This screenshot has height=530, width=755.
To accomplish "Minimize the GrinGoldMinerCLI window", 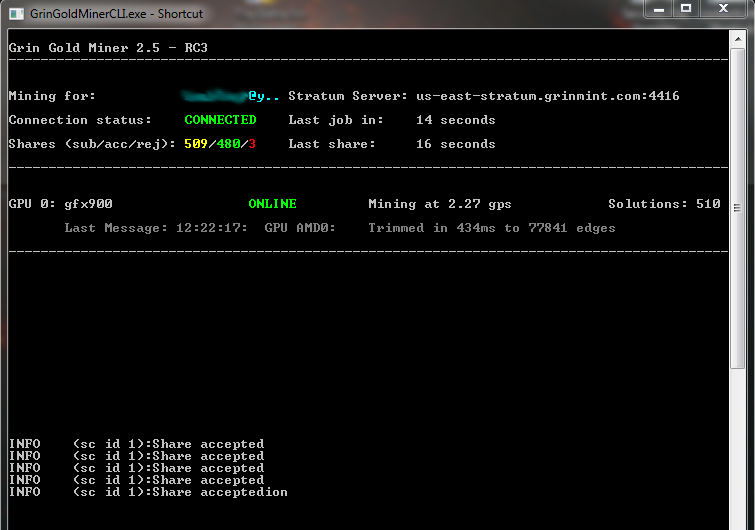I will [x=659, y=9].
